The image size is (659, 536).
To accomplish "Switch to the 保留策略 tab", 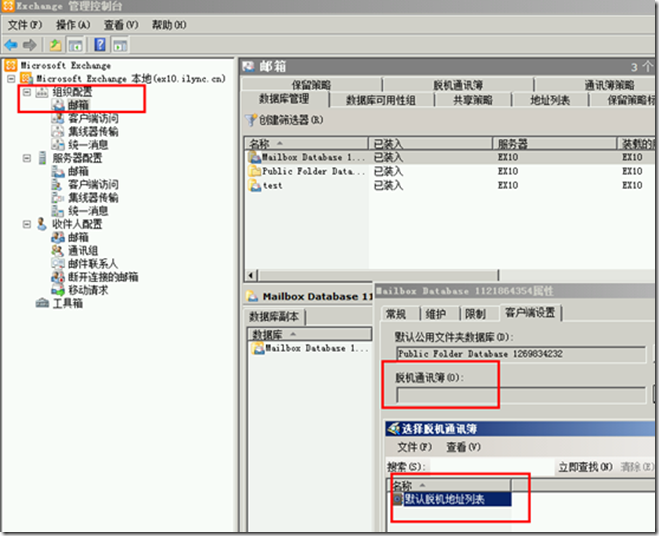I will coord(311,85).
